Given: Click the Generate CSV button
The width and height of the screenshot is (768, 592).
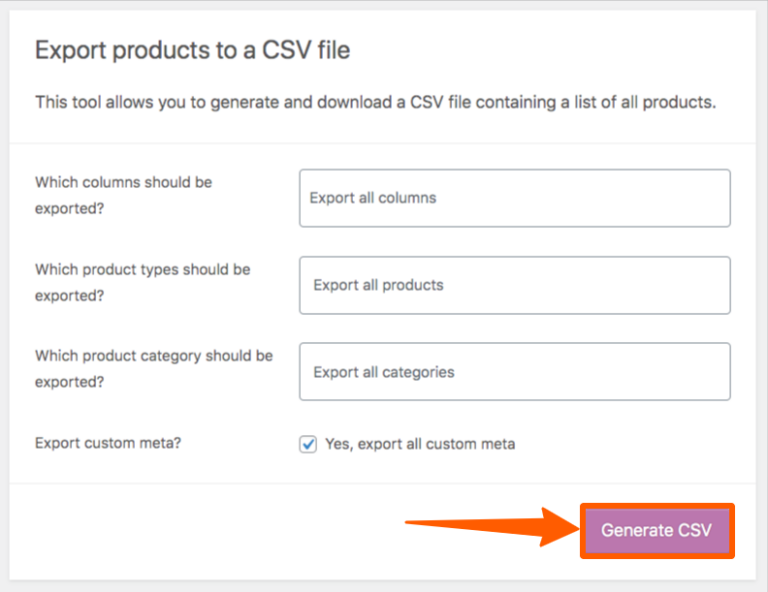Looking at the screenshot, I should pos(657,530).
